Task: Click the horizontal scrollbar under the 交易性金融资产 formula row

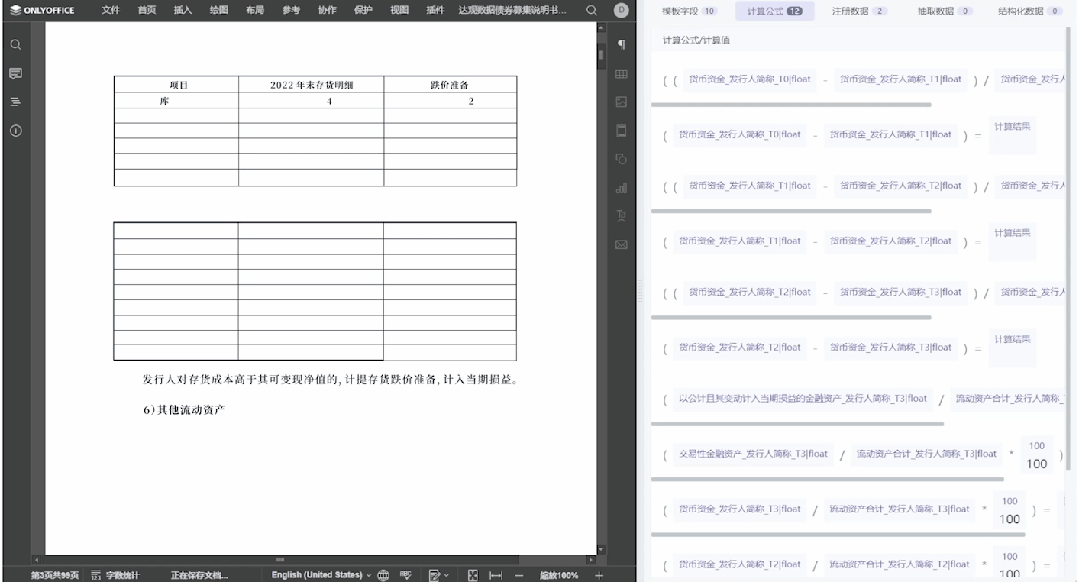Action: tap(827, 479)
